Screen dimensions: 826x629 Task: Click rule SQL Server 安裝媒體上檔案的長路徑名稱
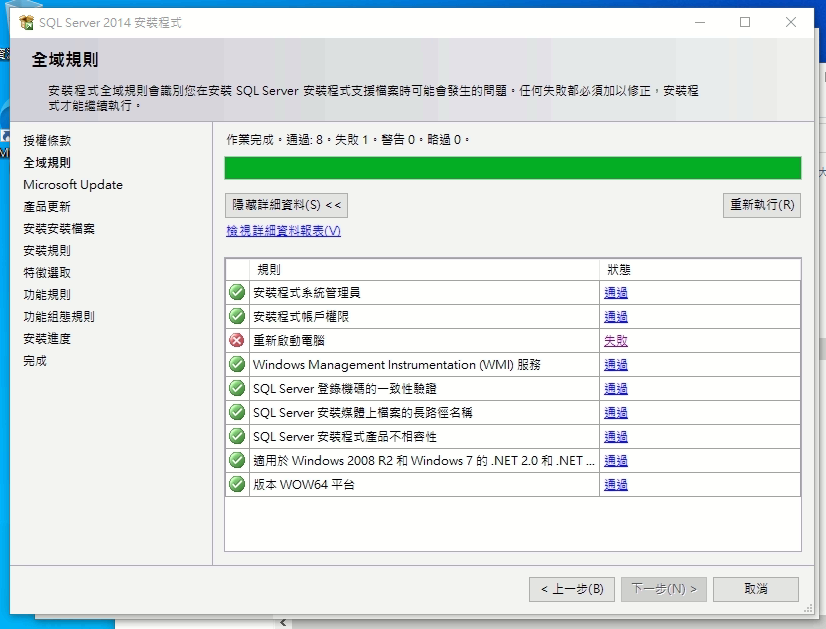click(362, 412)
